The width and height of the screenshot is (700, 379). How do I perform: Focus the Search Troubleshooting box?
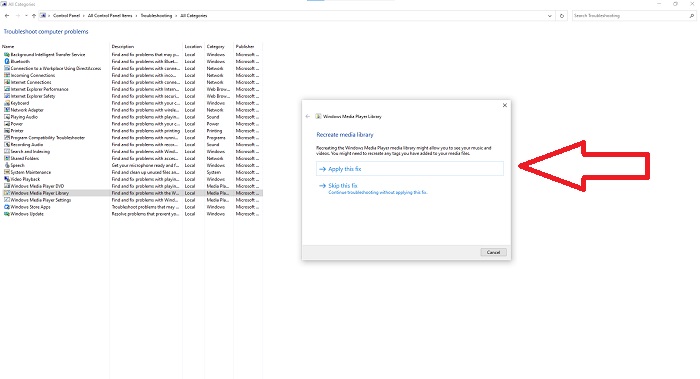[629, 16]
